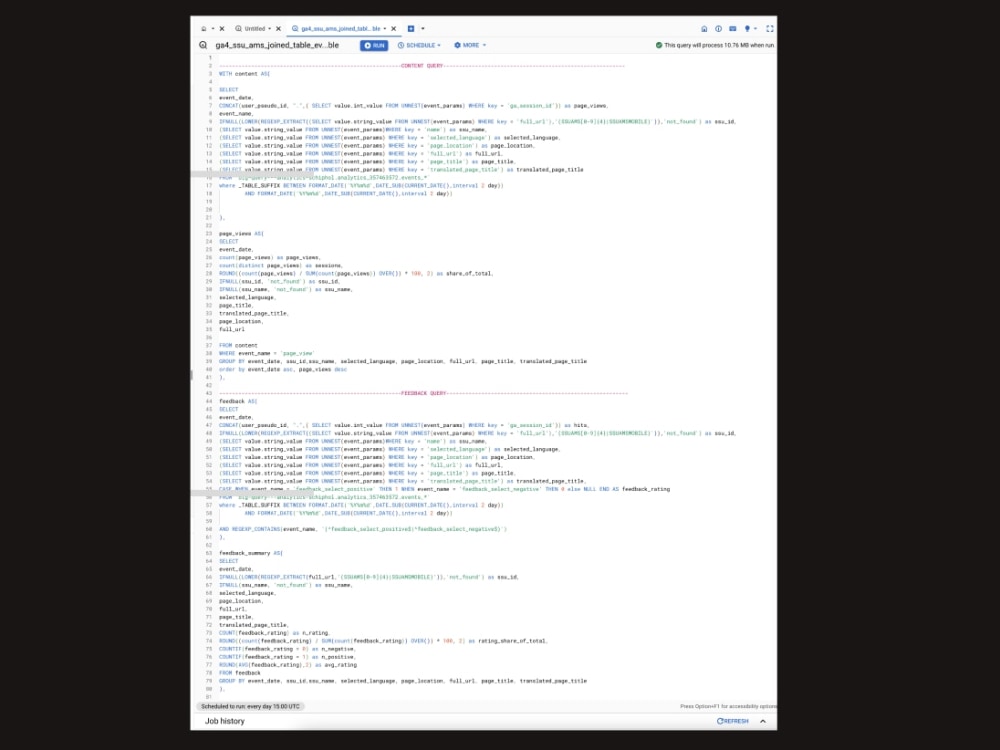The height and width of the screenshot is (750, 1000).
Task: Click the messages envelope icon in the top bar
Action: point(732,29)
